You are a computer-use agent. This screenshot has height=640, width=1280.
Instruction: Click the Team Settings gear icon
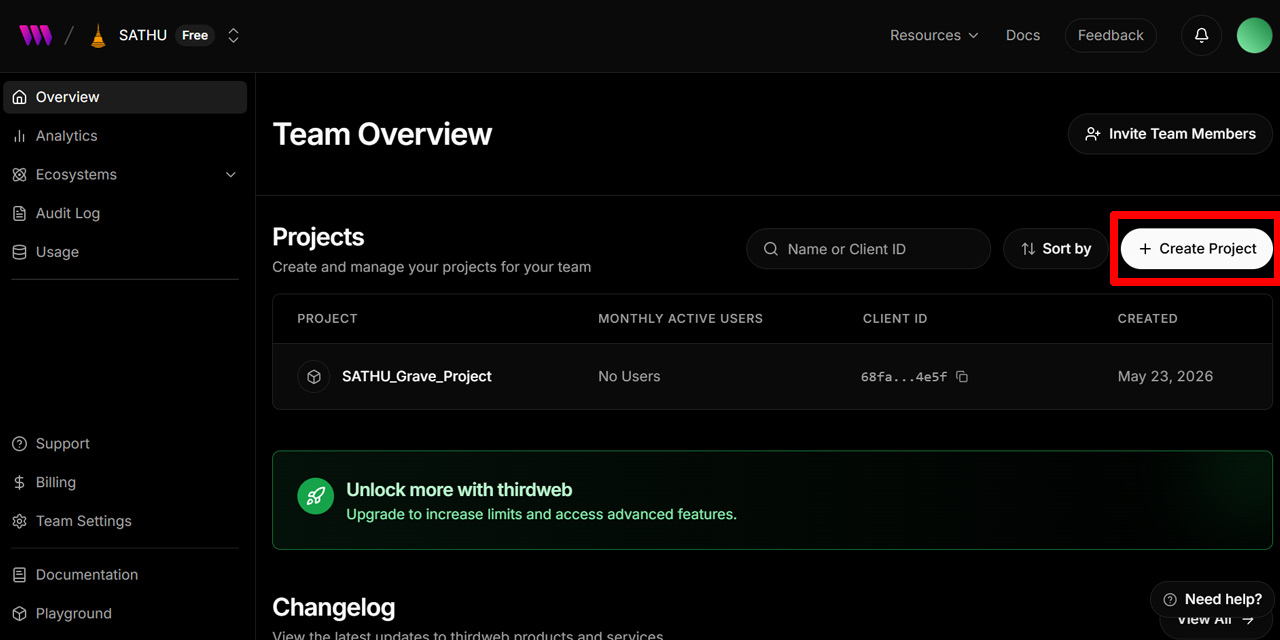(19, 521)
